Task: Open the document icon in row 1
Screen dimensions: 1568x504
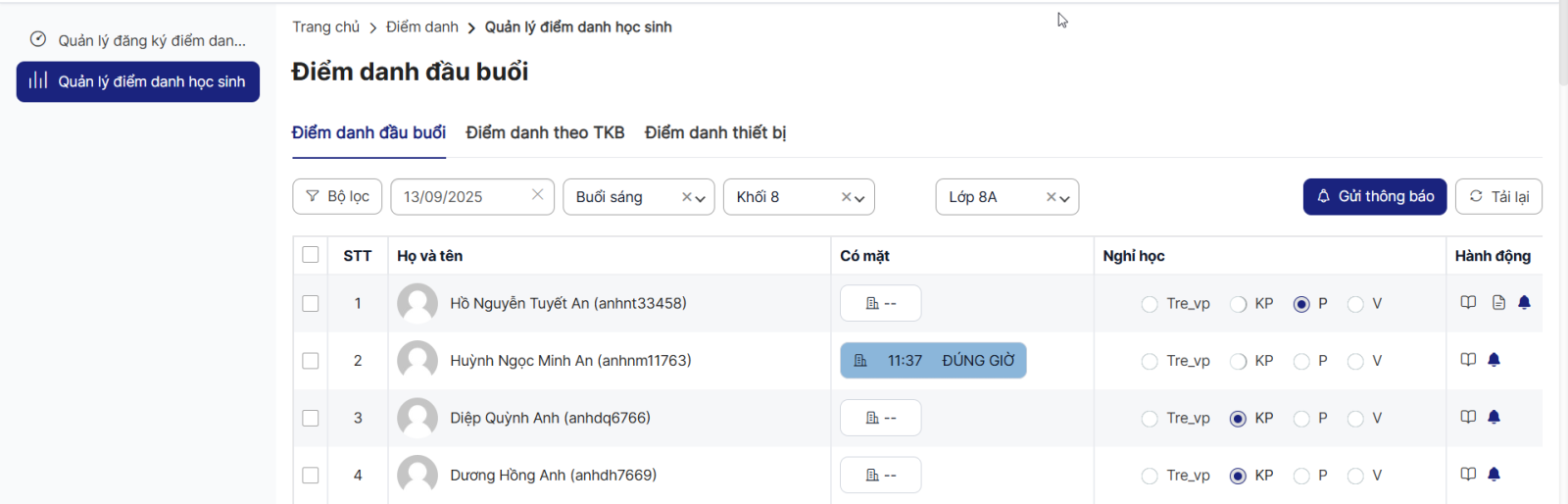Action: [x=1498, y=302]
